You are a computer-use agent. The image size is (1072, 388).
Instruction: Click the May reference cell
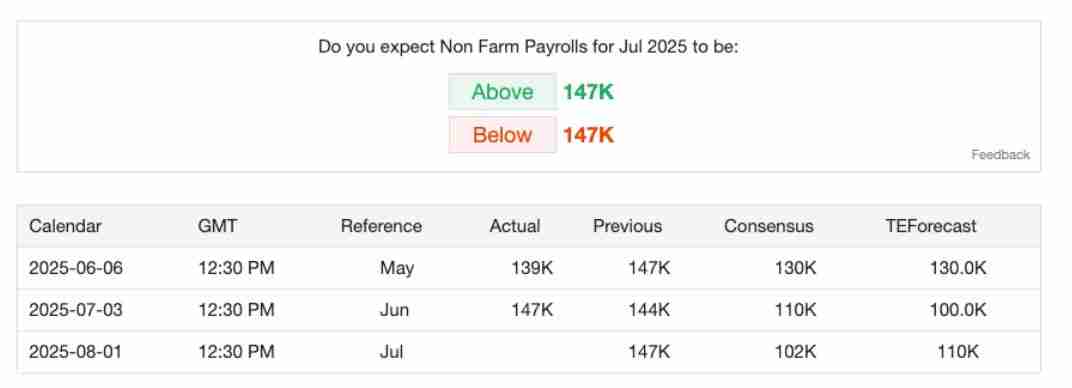click(x=397, y=268)
